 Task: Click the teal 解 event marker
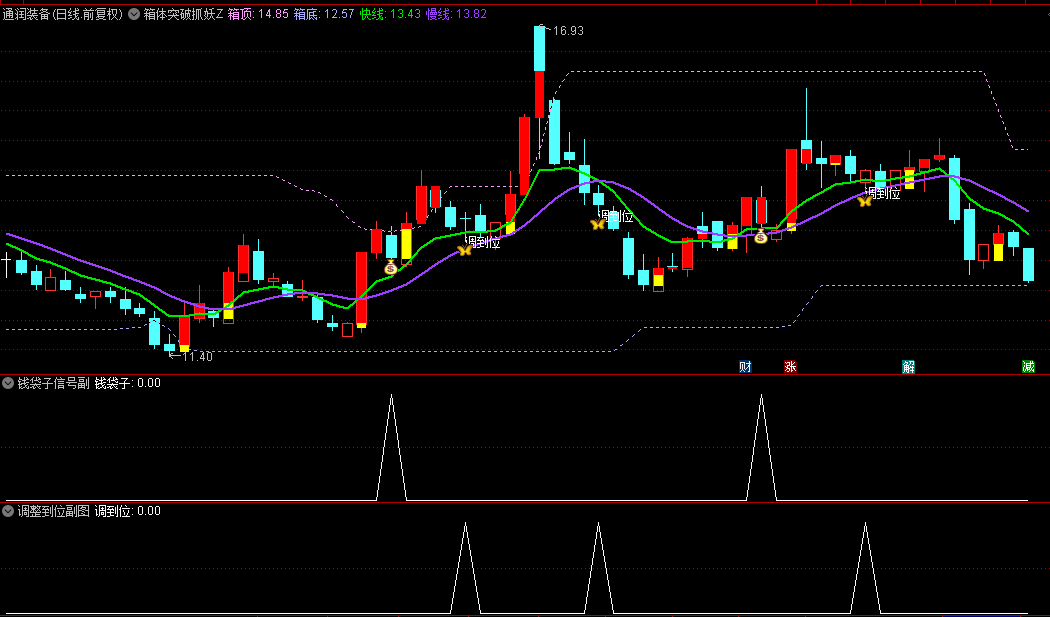click(908, 366)
